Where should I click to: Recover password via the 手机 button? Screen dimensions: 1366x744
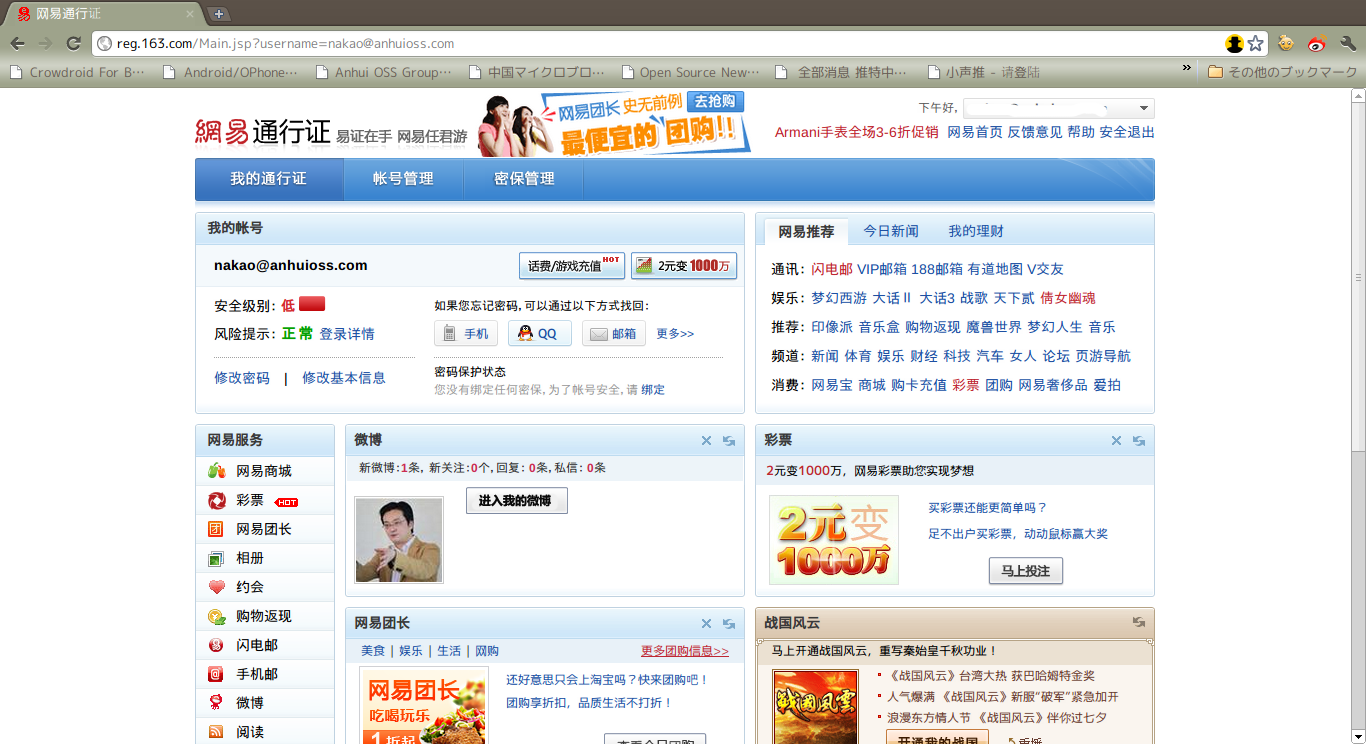[x=466, y=334]
